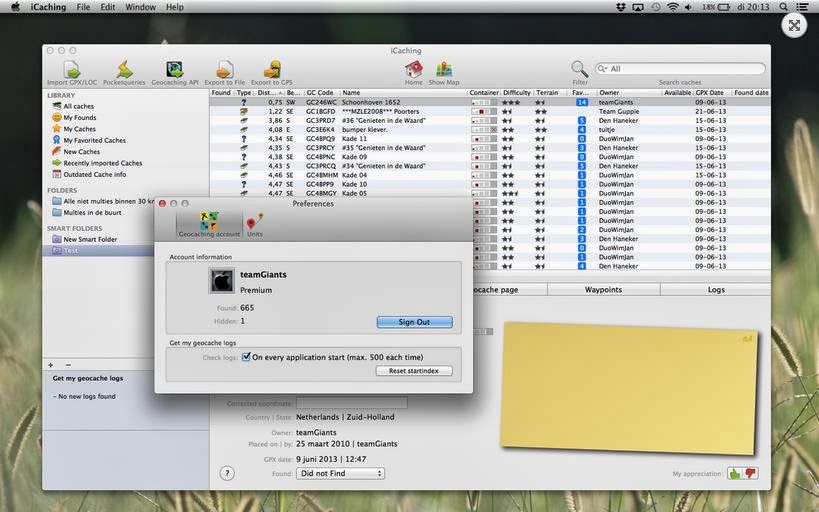Image resolution: width=819 pixels, height=512 pixels.
Task: Click Export to GPS icon
Action: coord(272,69)
